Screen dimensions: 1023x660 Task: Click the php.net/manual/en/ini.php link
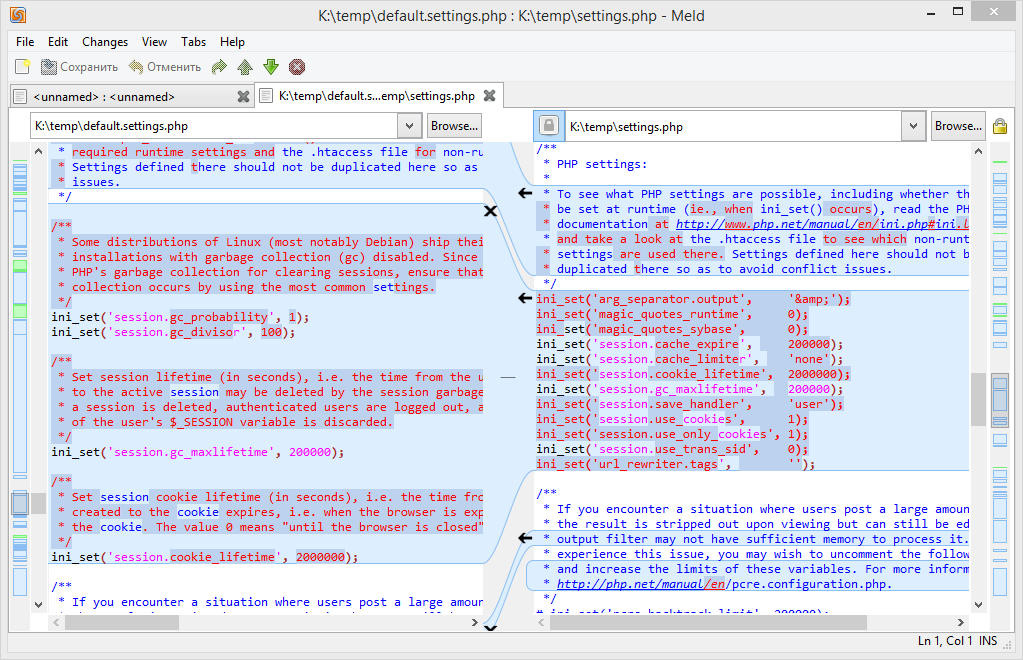822,224
